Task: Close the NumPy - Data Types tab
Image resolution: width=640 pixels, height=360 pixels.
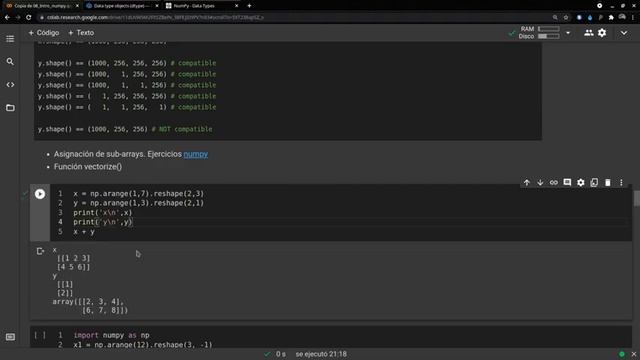Action: click(236, 6)
